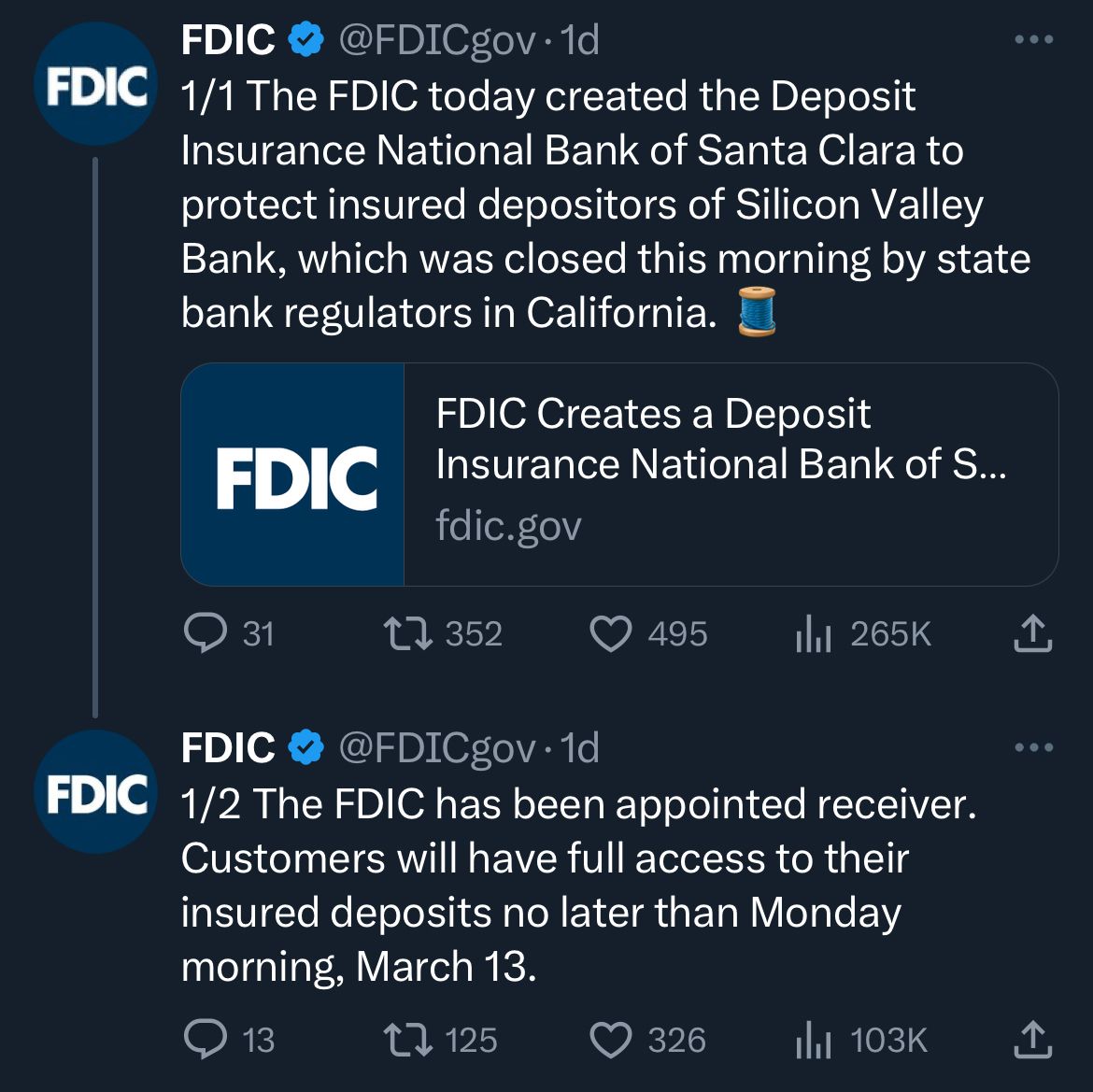Open @FDICgov handle on the second tweet
1093x1092 pixels.
437,747
